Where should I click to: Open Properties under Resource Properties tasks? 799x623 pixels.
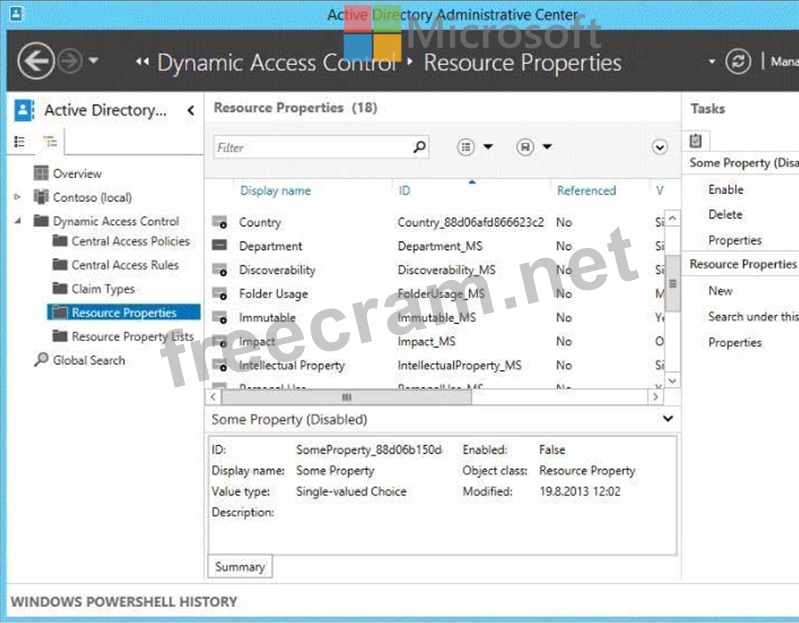tap(735, 342)
